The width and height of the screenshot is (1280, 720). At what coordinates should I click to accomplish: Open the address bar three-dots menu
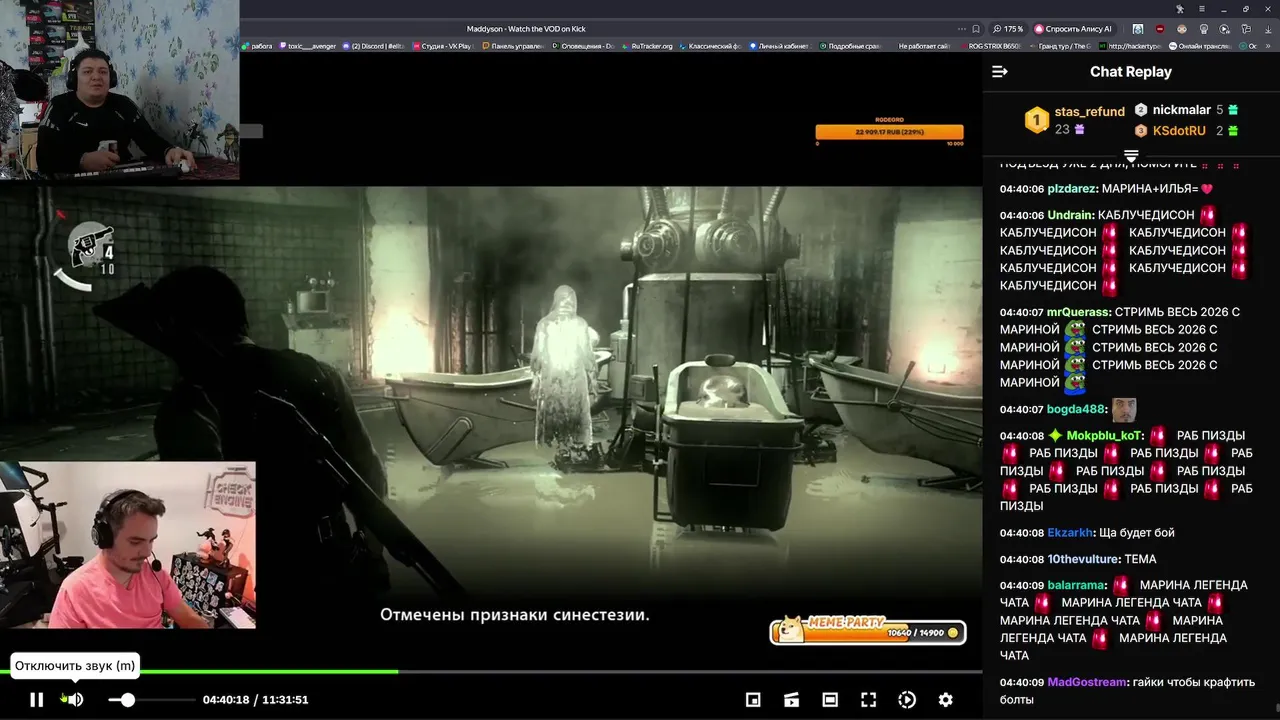962,29
